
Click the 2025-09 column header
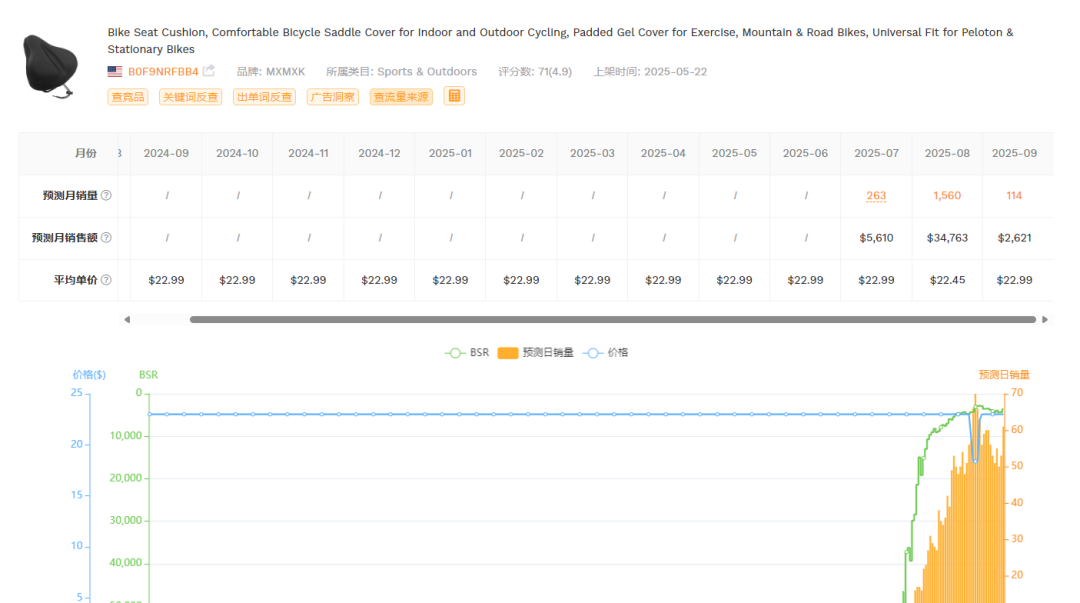click(1014, 153)
